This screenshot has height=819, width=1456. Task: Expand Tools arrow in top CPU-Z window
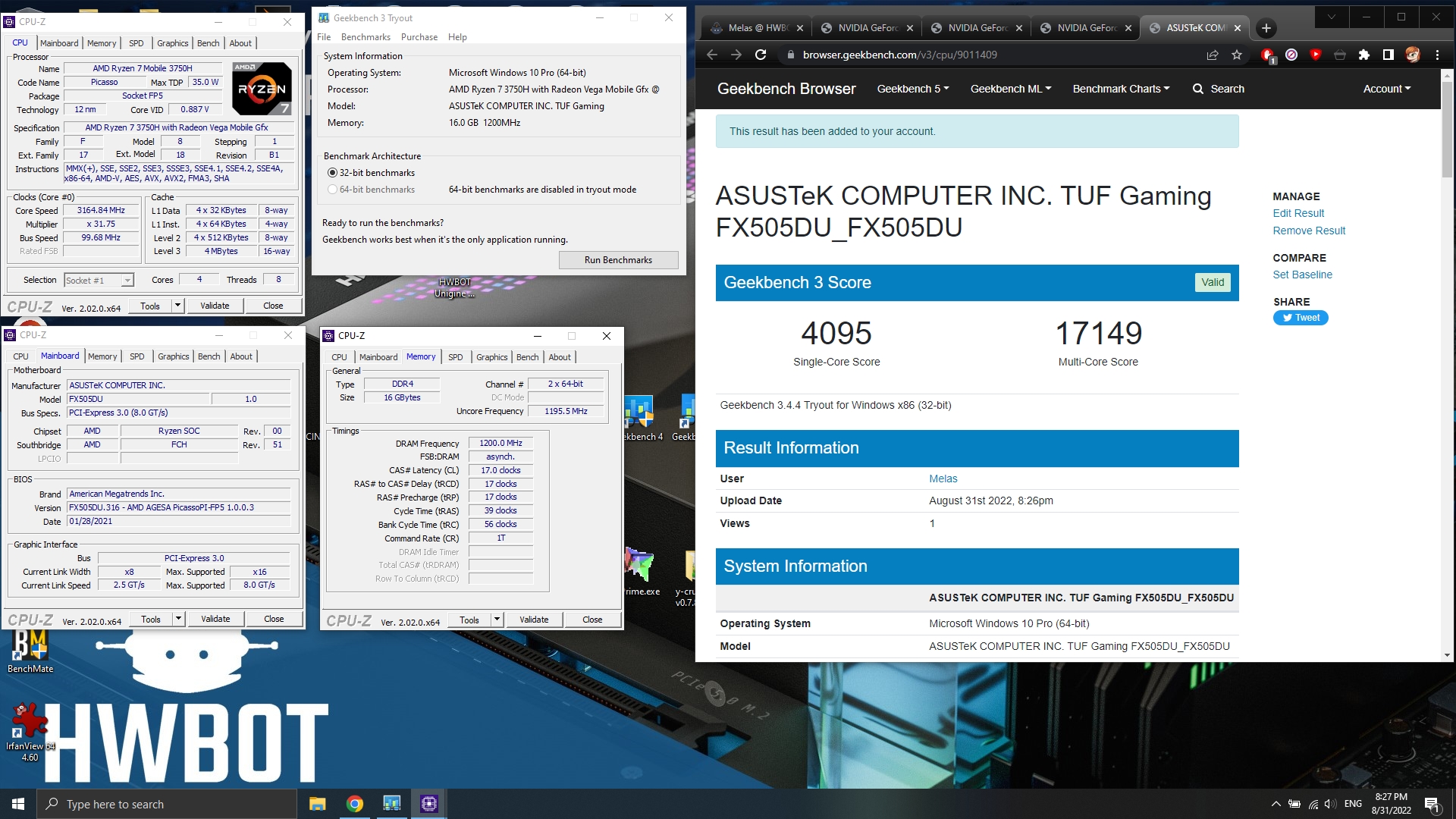click(178, 306)
